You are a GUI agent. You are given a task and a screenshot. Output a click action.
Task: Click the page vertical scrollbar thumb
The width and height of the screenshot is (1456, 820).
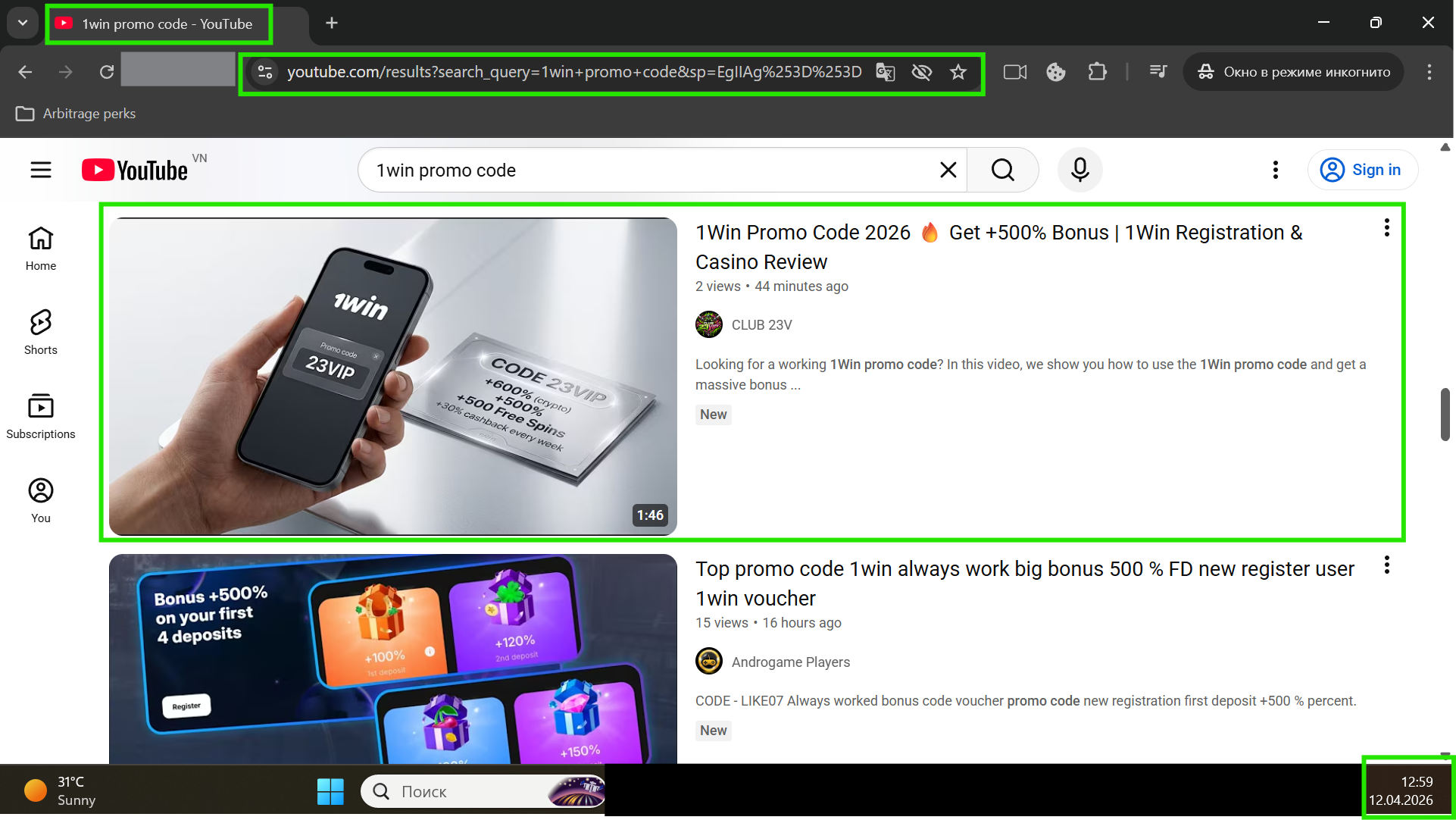(1445, 414)
